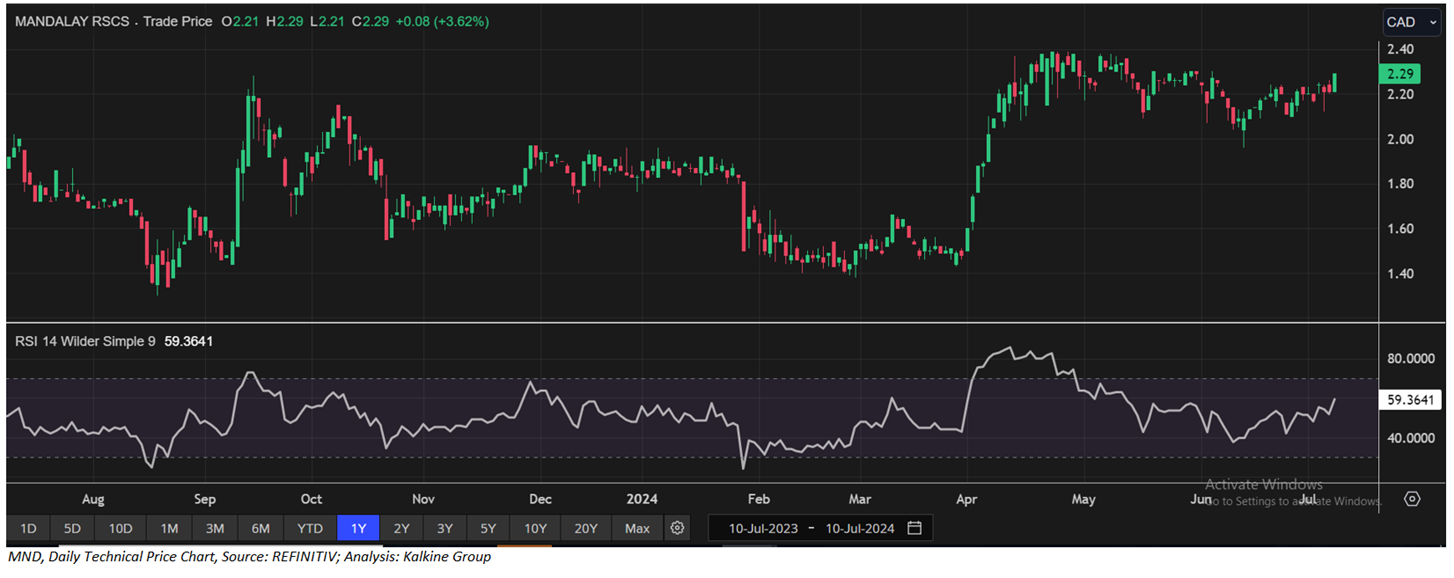Click the hexagon settings icon at bottom right
Screen dimensions: 1454x578
1412,499
